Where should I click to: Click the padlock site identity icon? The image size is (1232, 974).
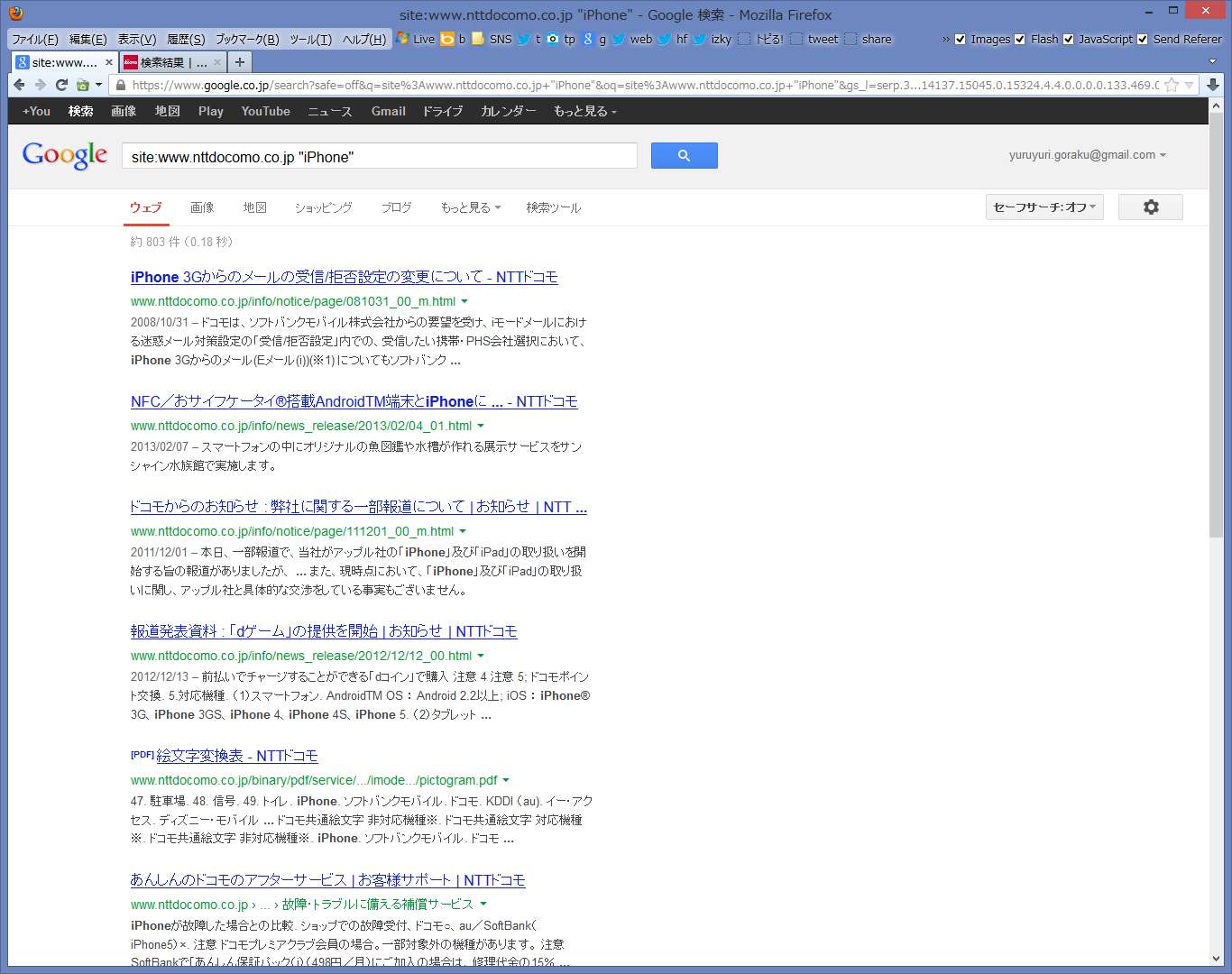(121, 85)
